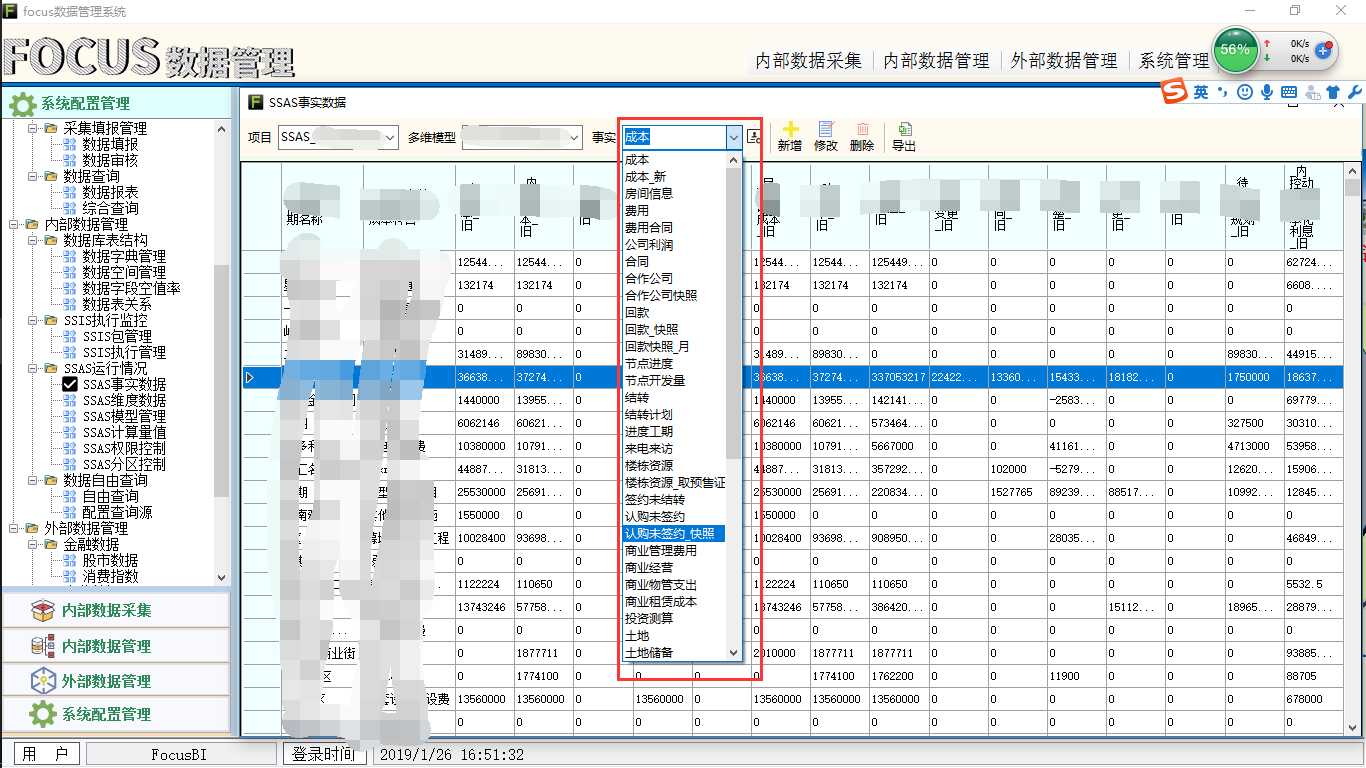Collapse the 采集填报管理 tree node
Screen dimensions: 1366x768
click(x=33, y=129)
